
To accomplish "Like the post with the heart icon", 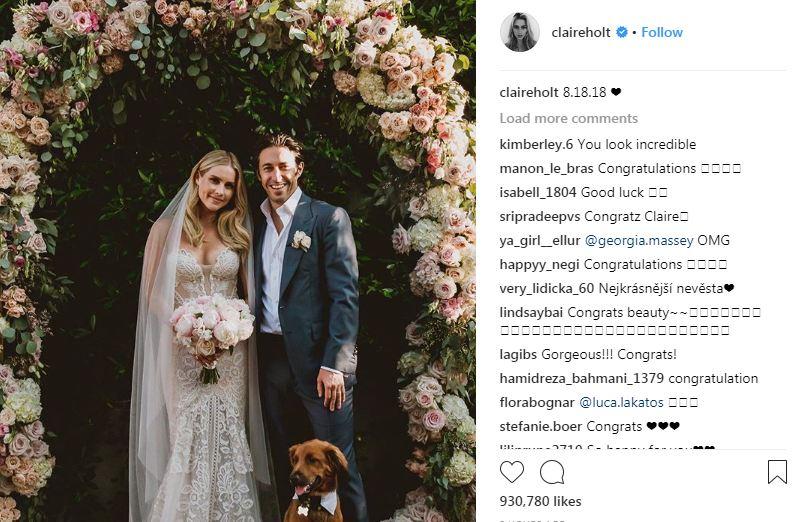I will [x=512, y=472].
